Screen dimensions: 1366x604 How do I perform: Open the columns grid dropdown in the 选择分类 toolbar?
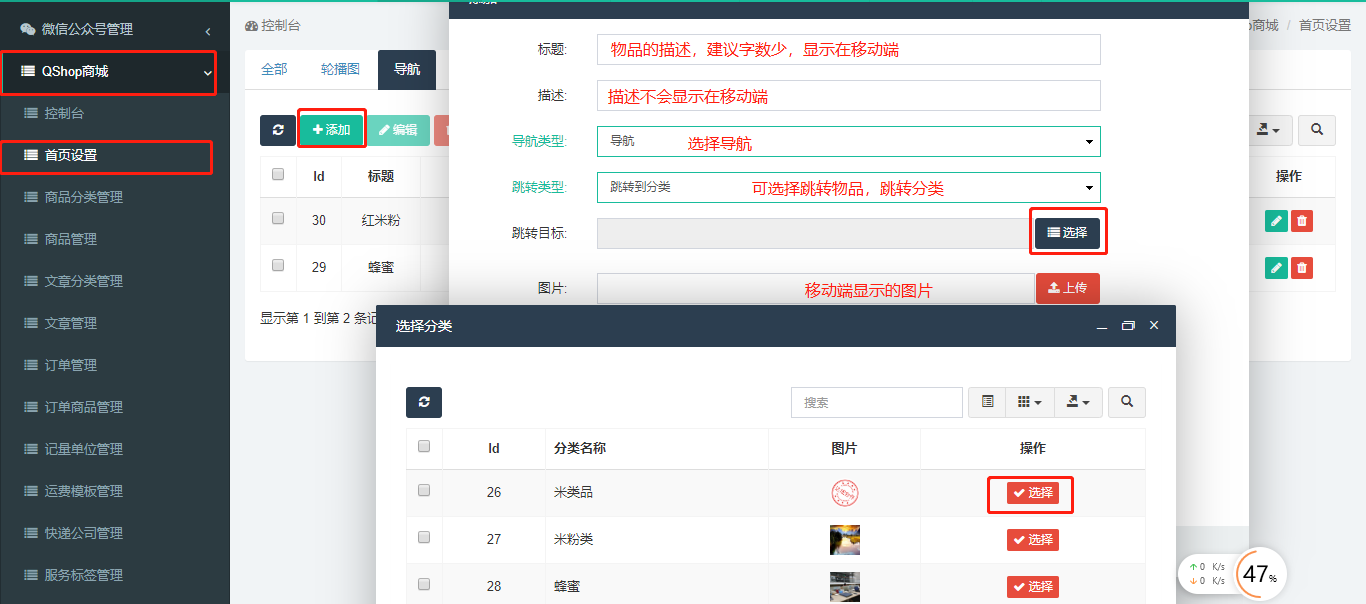tap(1029, 402)
